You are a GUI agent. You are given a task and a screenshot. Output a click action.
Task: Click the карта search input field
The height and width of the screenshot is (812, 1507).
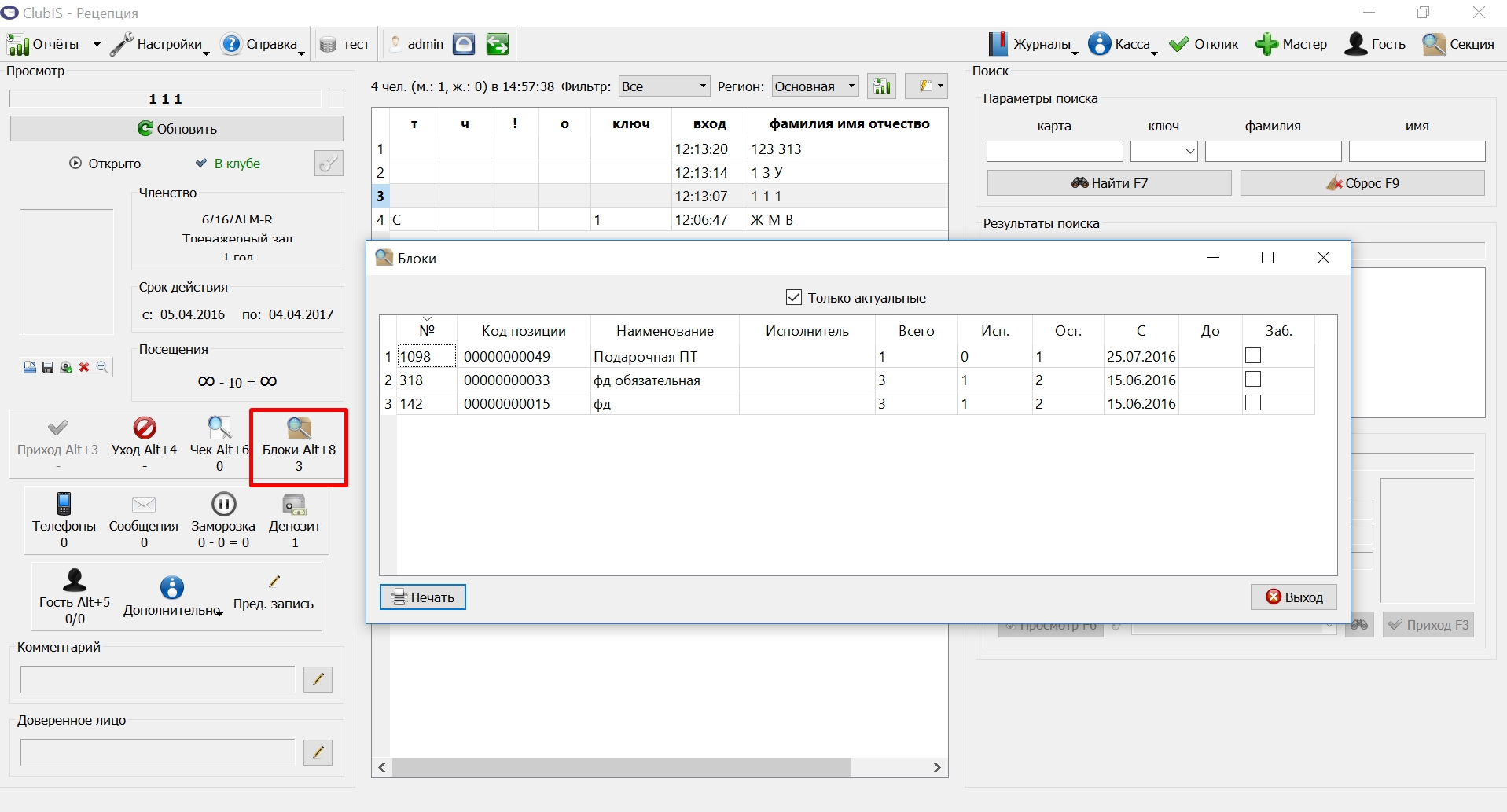(x=1055, y=151)
